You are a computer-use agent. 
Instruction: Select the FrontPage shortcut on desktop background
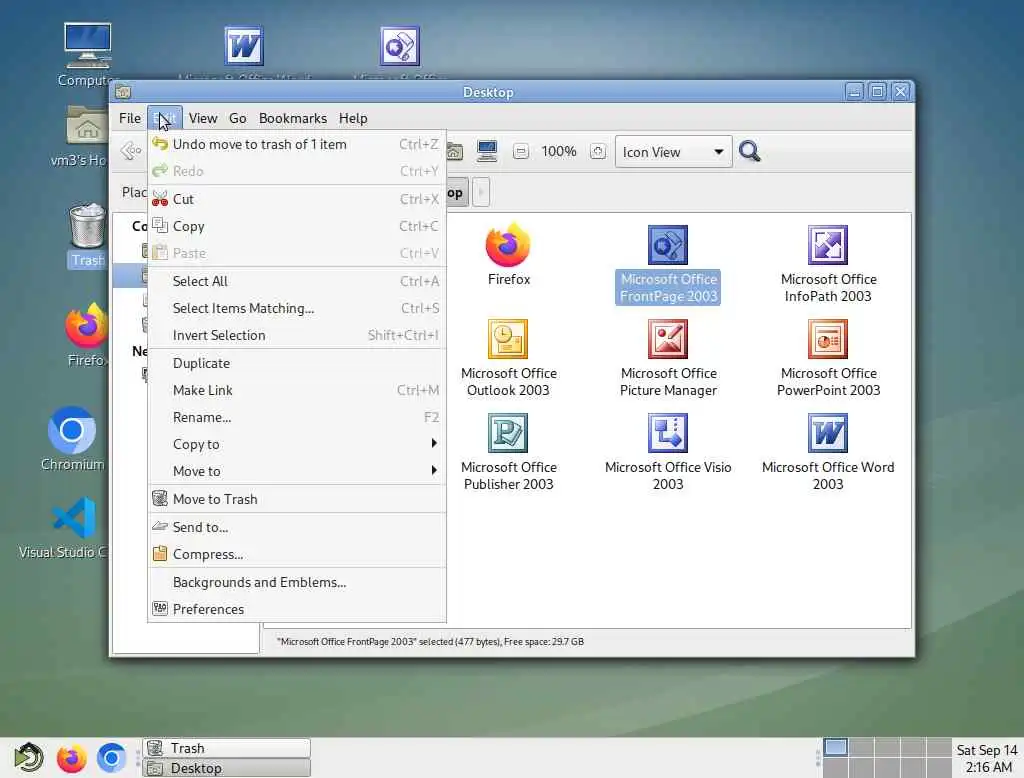click(x=400, y=46)
